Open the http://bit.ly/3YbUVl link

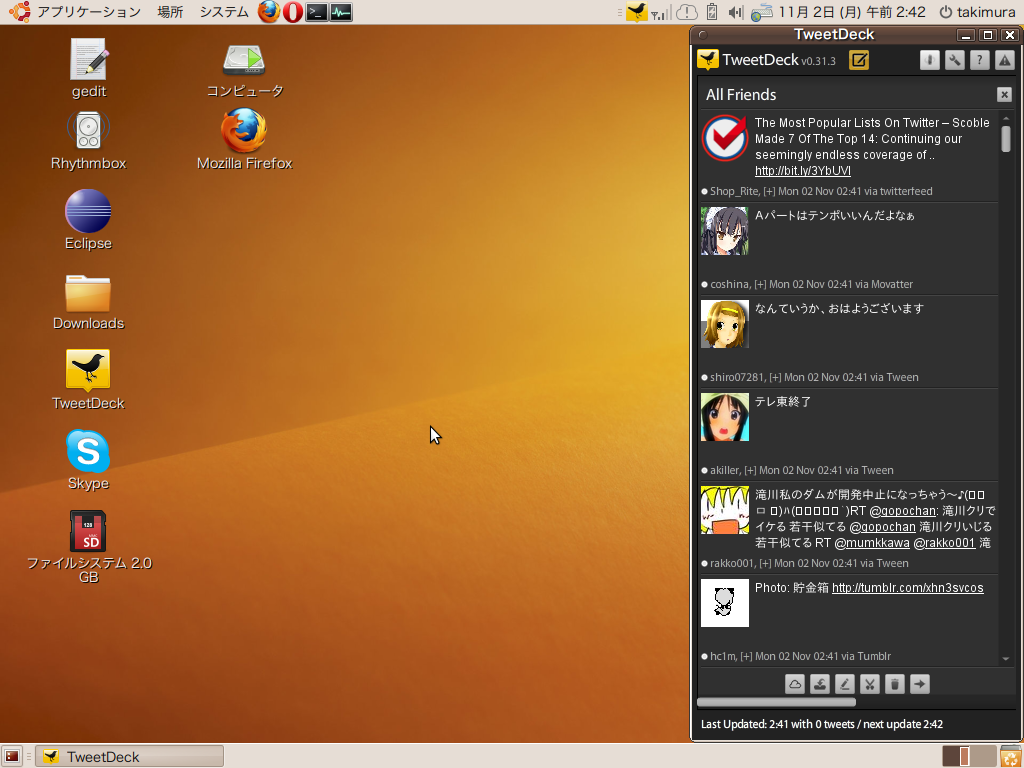803,171
